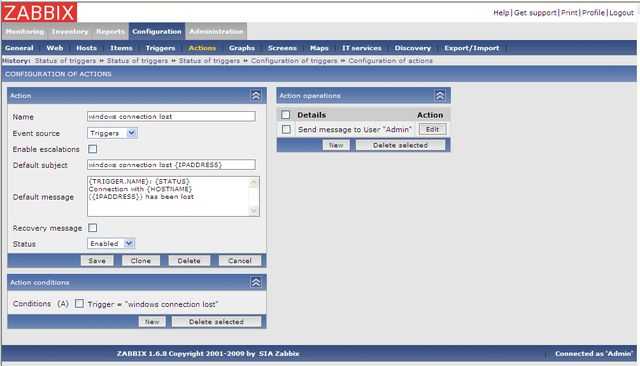Go to Export/Import submenu

472,48
